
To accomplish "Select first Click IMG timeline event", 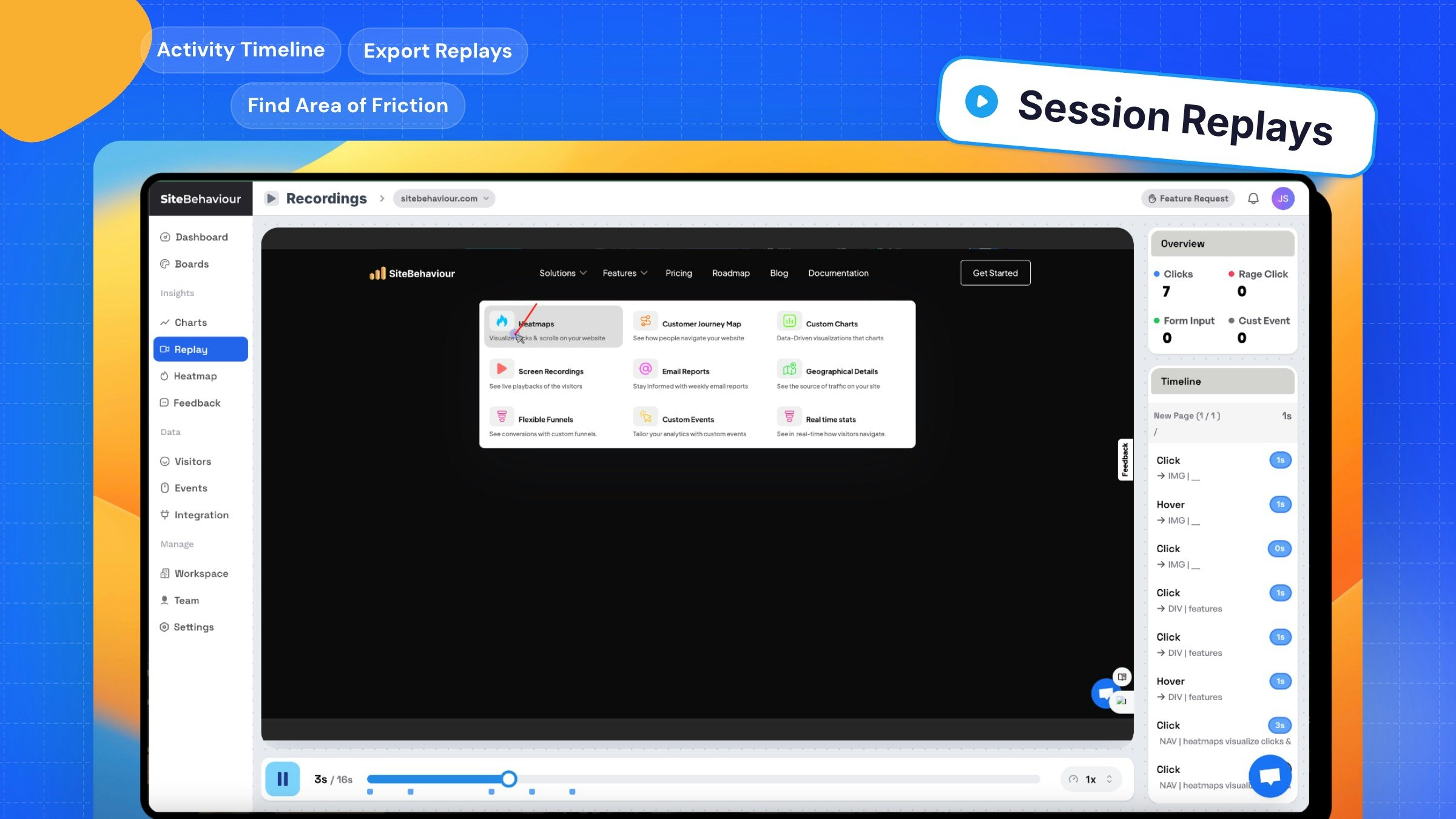I will click(x=1222, y=468).
